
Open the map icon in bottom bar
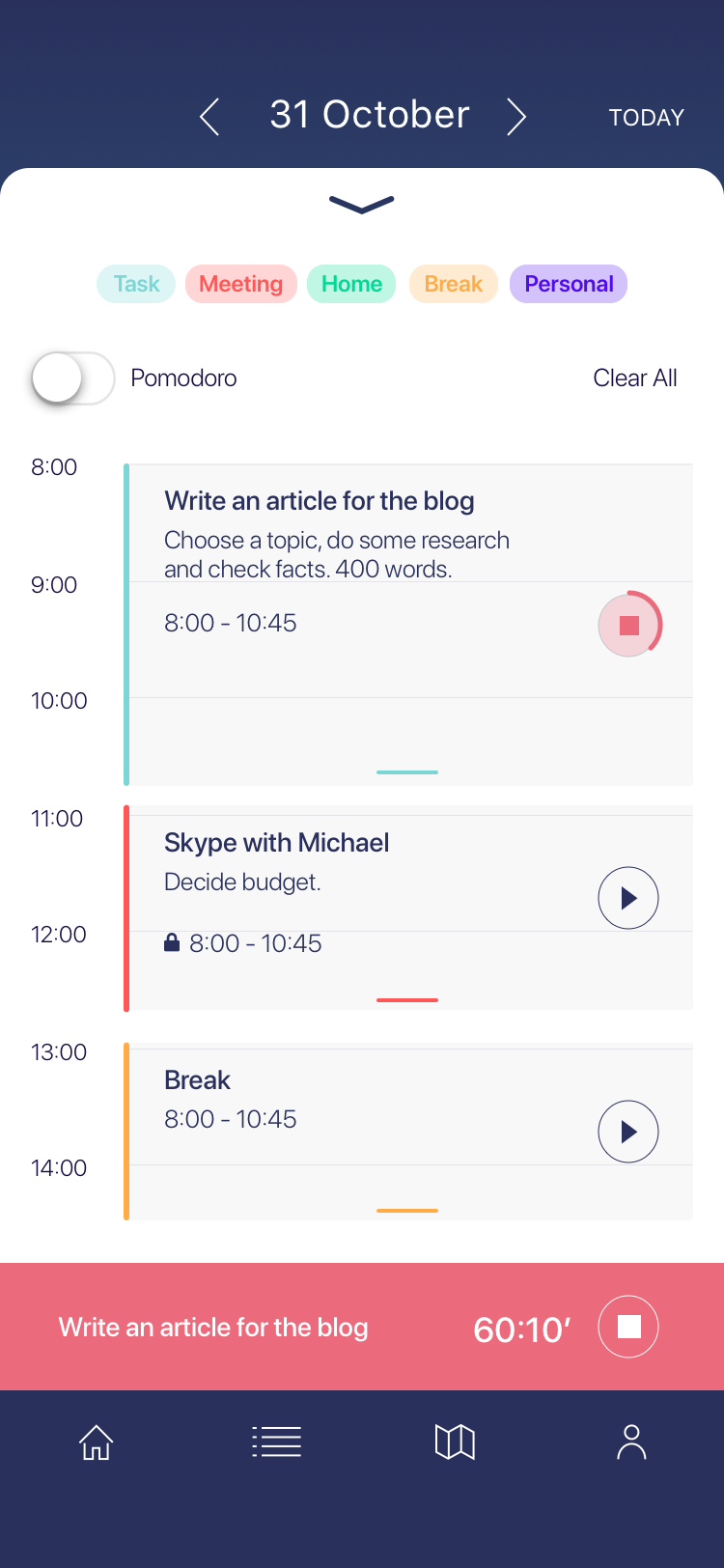455,1442
